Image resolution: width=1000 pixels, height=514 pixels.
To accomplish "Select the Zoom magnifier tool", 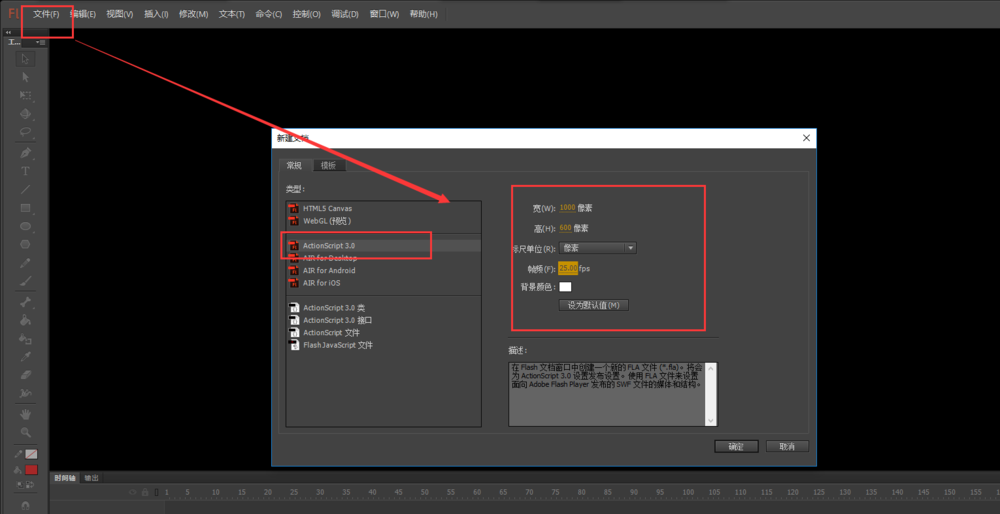I will point(26,432).
